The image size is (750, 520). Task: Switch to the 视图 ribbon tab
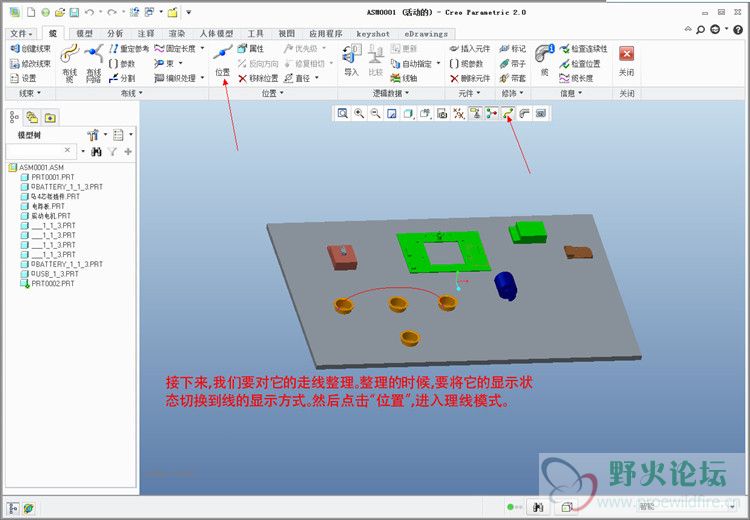[x=287, y=33]
